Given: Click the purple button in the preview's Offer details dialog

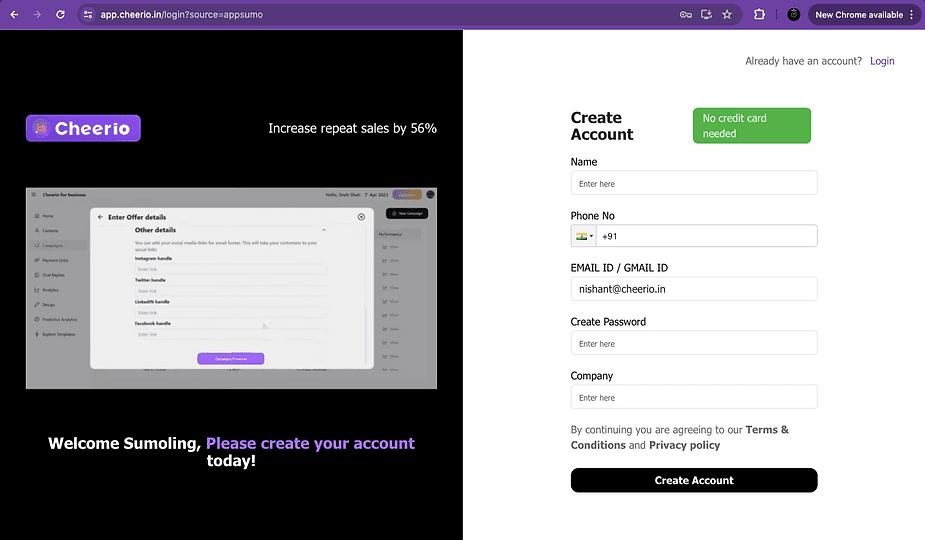Looking at the screenshot, I should [231, 359].
